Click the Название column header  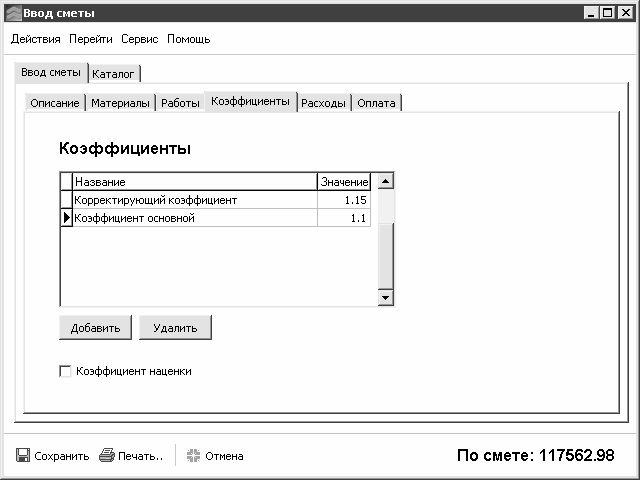point(195,182)
